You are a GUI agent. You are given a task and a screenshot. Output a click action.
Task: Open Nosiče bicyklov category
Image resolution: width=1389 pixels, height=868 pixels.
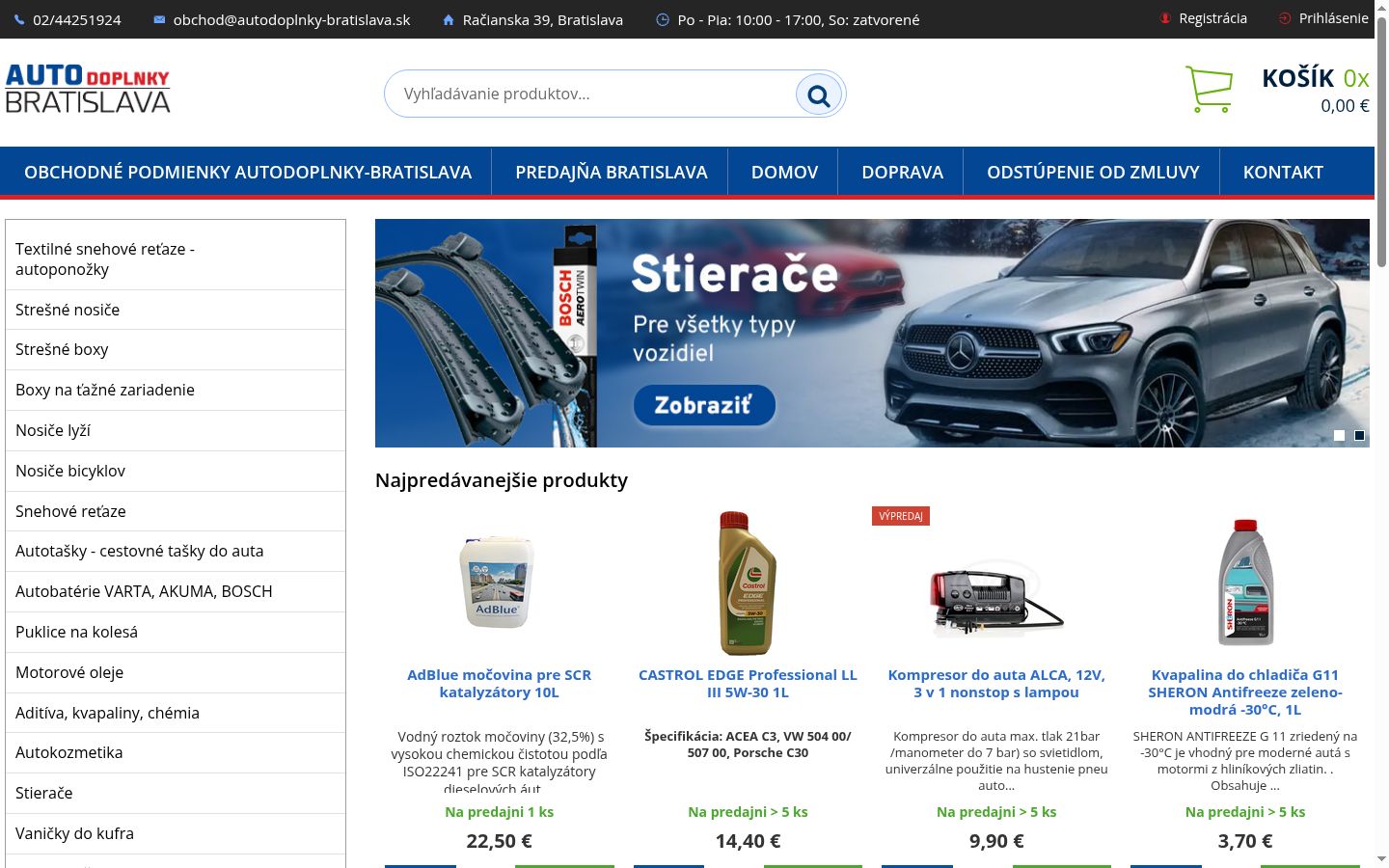point(176,471)
